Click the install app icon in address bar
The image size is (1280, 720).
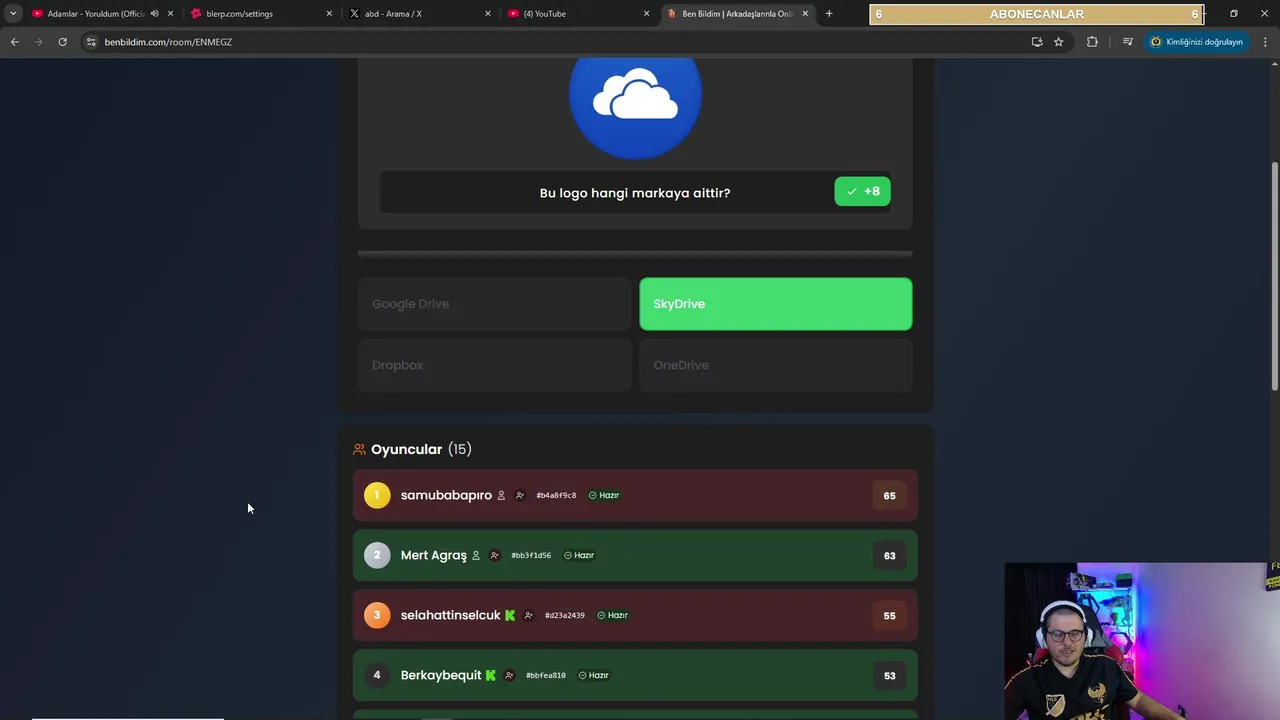point(1037,42)
